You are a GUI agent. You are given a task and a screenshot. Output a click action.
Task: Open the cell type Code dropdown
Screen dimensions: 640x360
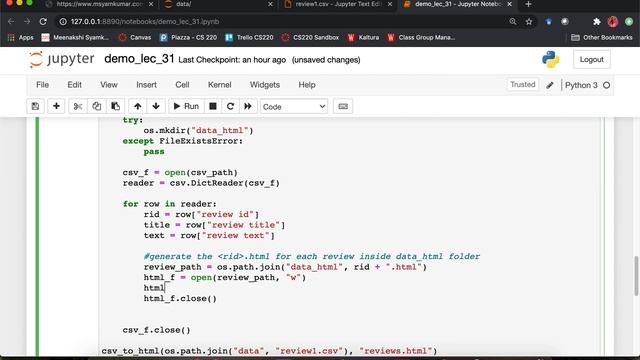pyautogui.click(x=294, y=107)
